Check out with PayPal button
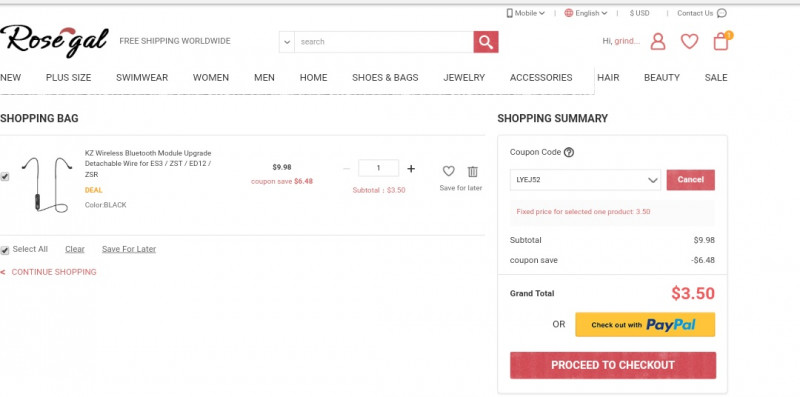 645,325
